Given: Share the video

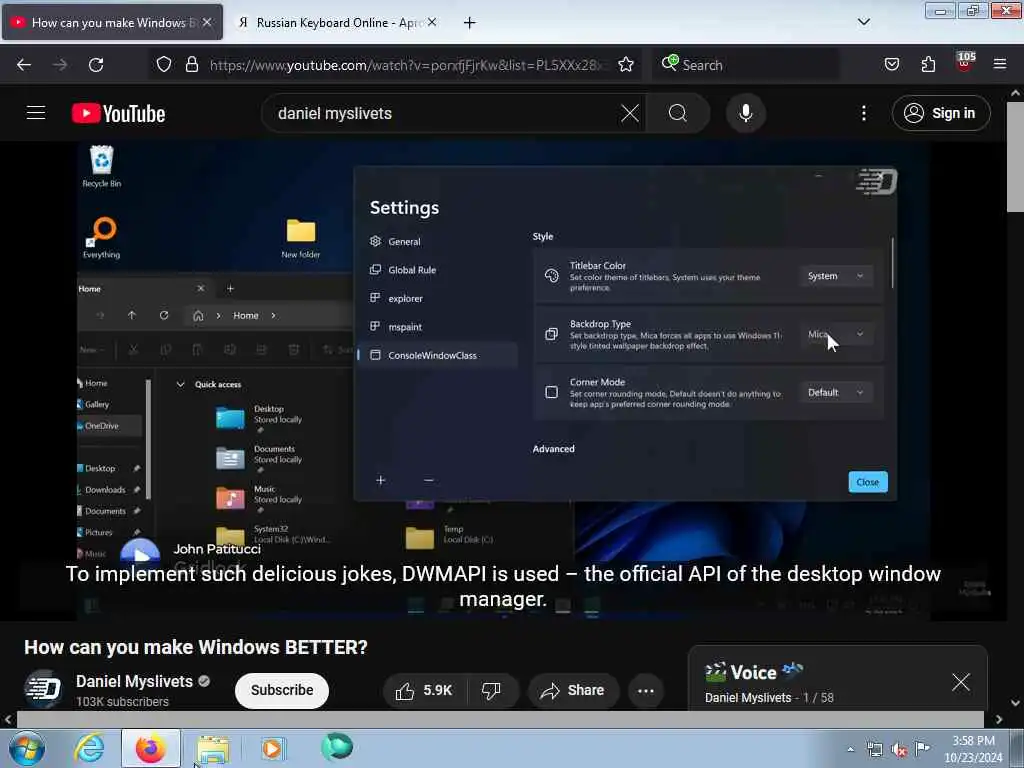Looking at the screenshot, I should 573,690.
